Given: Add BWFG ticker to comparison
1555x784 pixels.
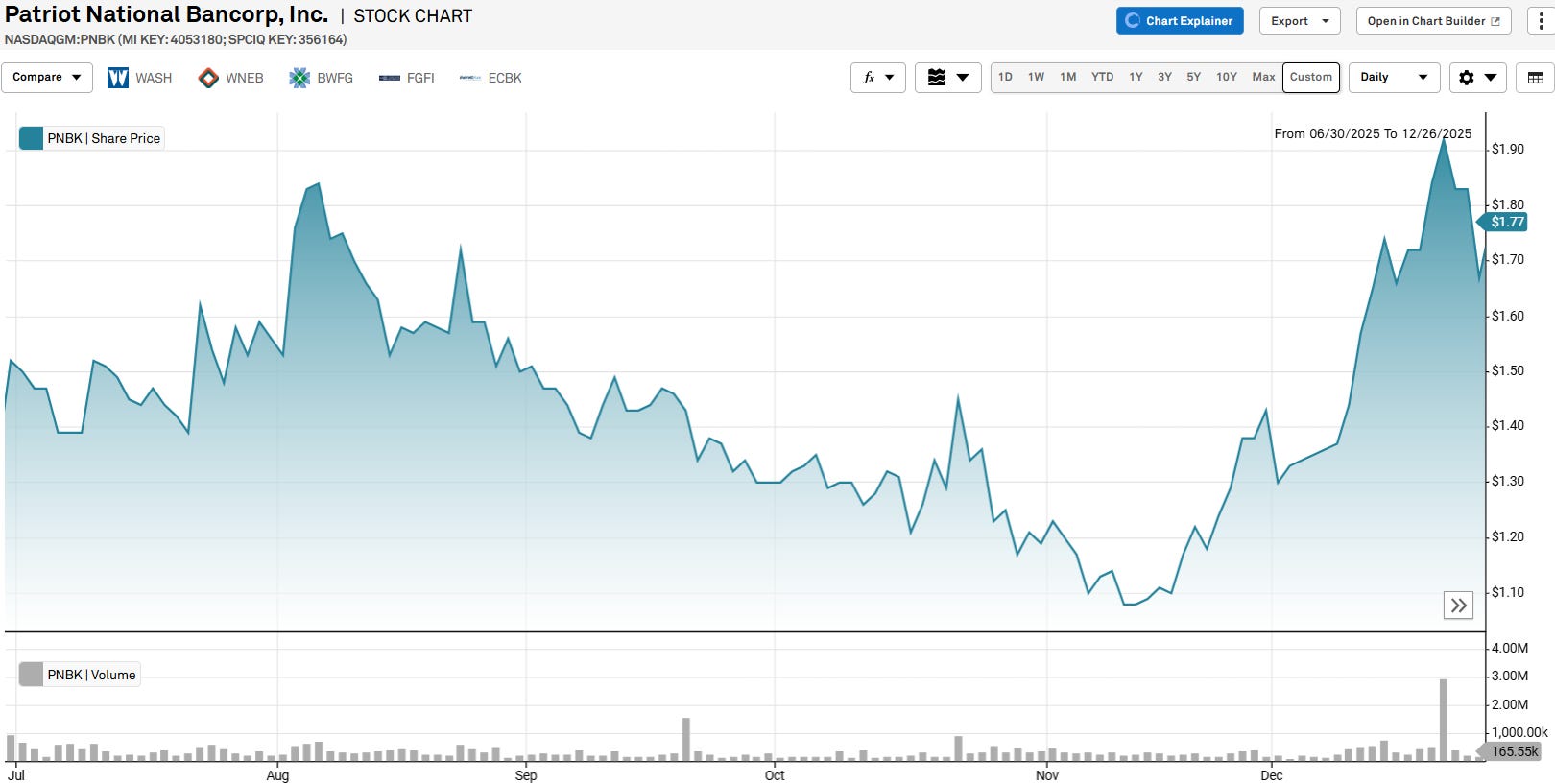Looking at the screenshot, I should (335, 78).
